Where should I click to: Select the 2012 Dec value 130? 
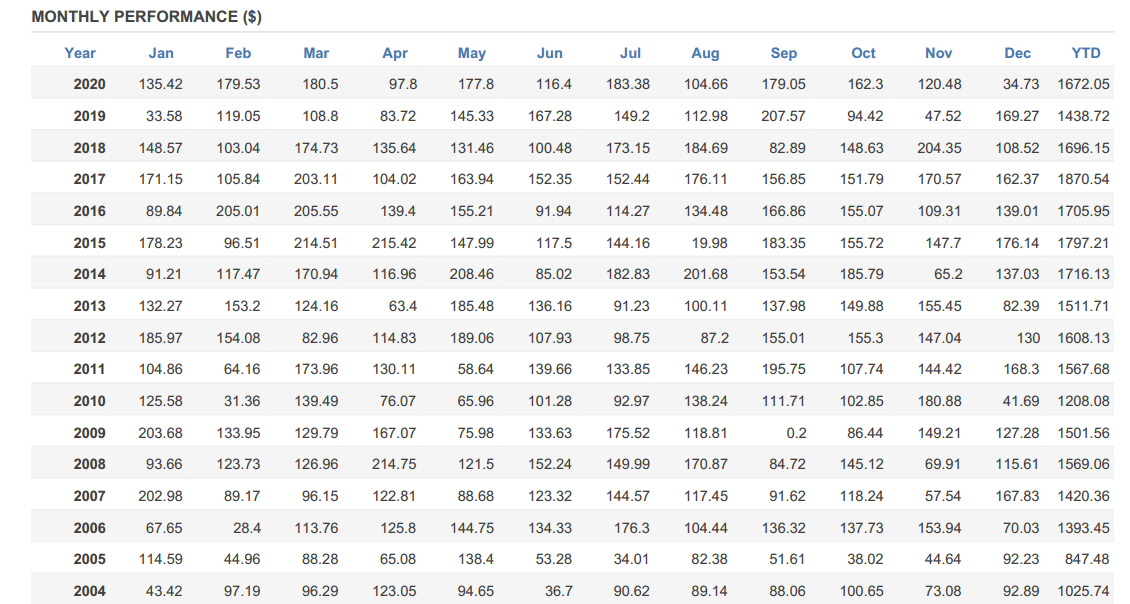[1028, 338]
